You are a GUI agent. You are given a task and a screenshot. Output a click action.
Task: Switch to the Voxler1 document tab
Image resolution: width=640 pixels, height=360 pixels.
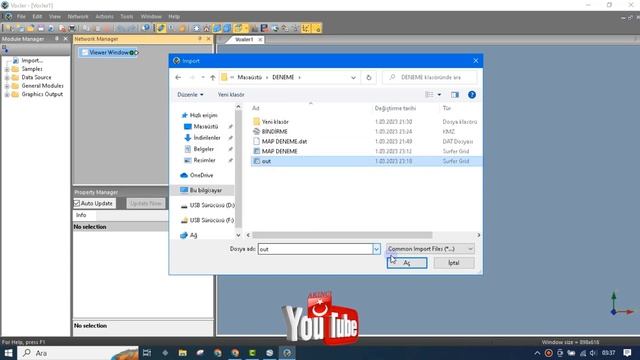[244, 40]
